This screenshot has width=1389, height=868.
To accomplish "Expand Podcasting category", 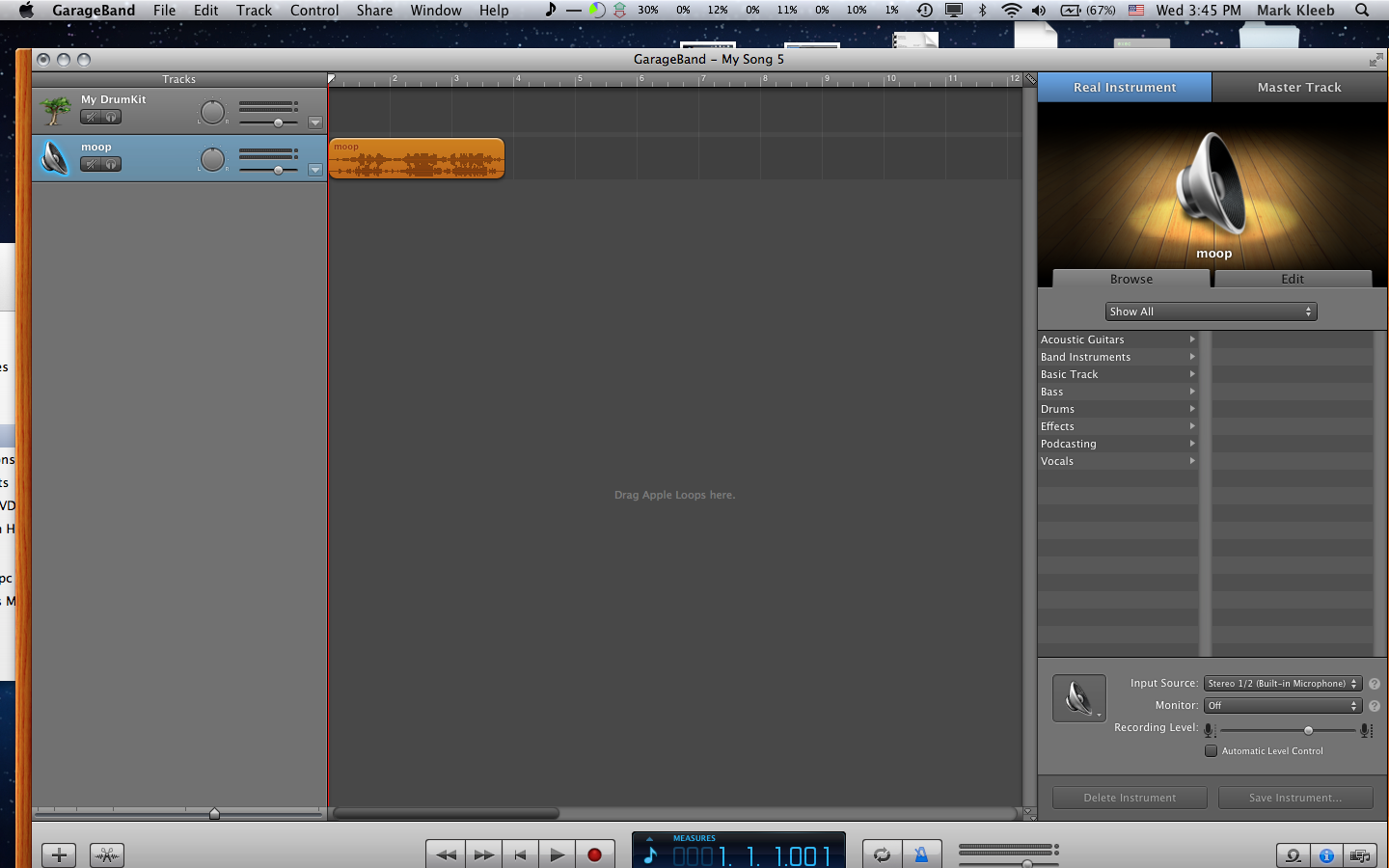I will click(x=1118, y=444).
